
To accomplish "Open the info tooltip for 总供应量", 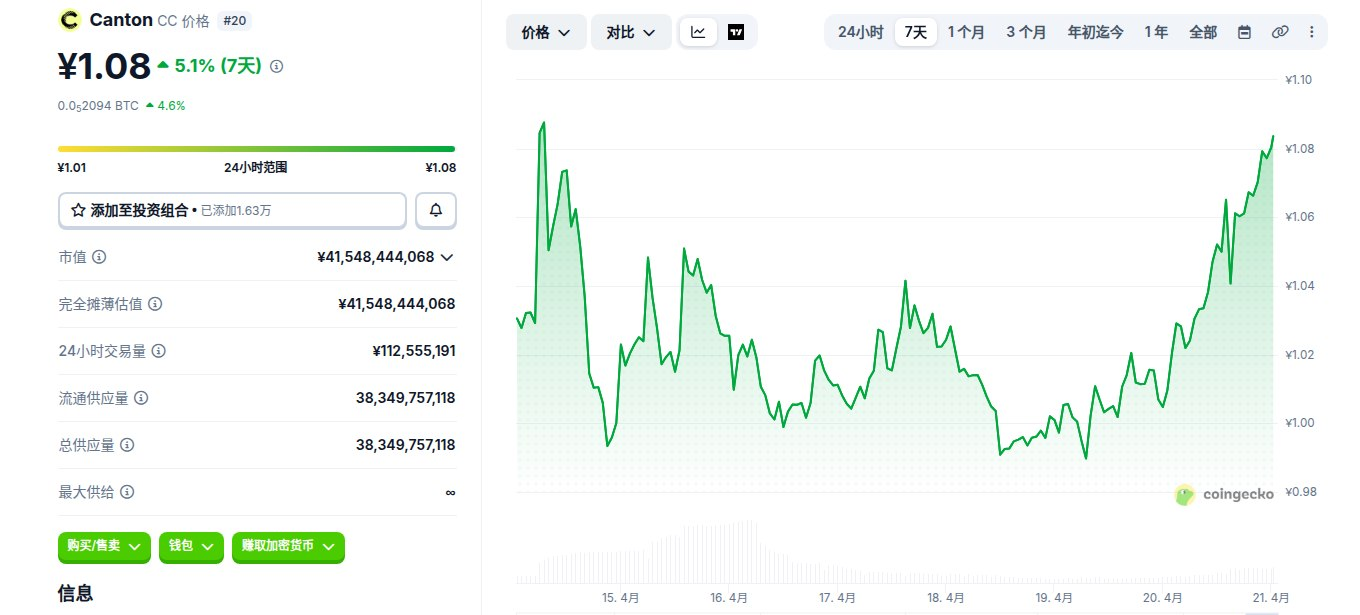I will pos(127,445).
